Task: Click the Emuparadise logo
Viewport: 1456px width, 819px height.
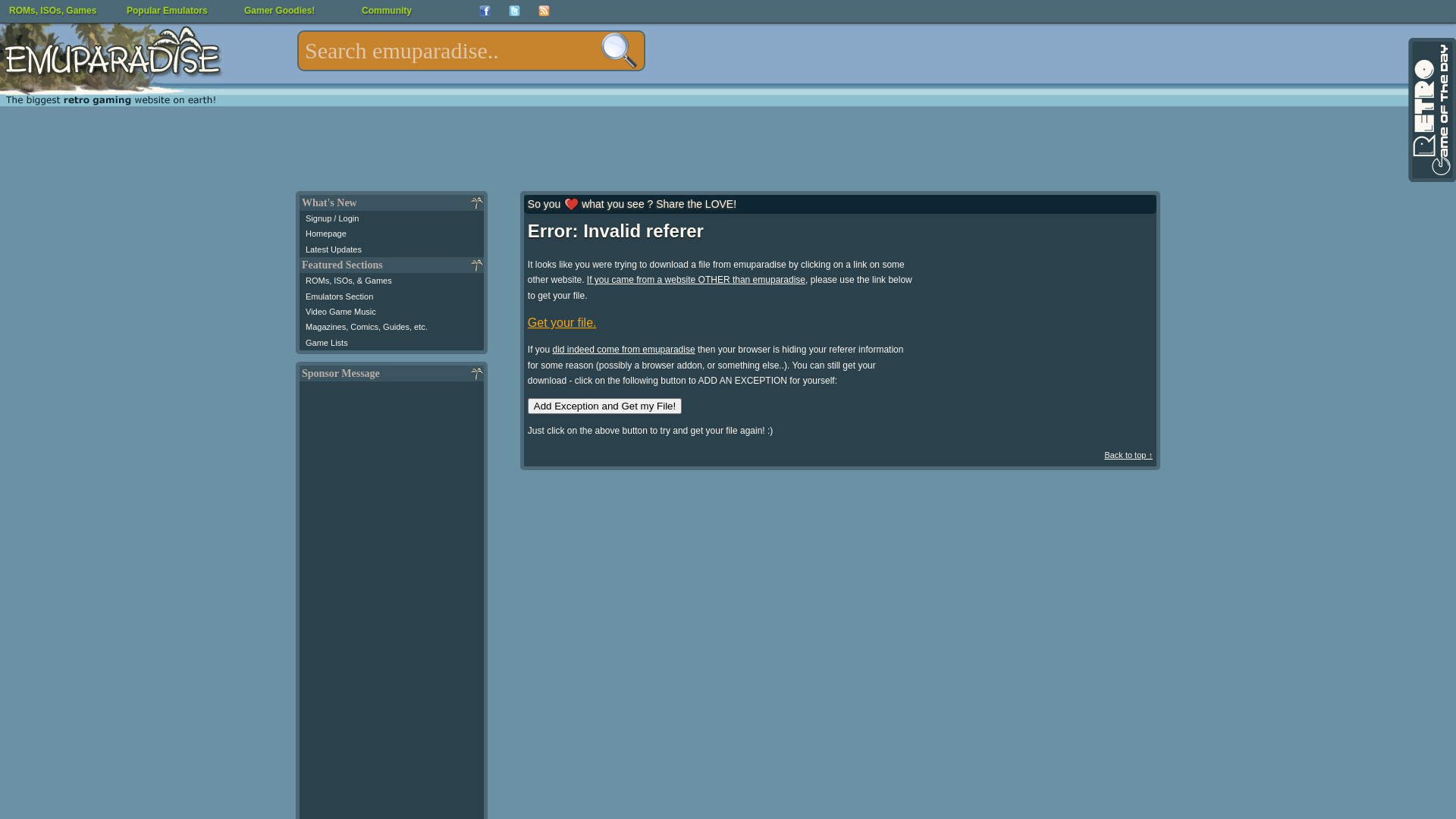Action: click(x=112, y=57)
